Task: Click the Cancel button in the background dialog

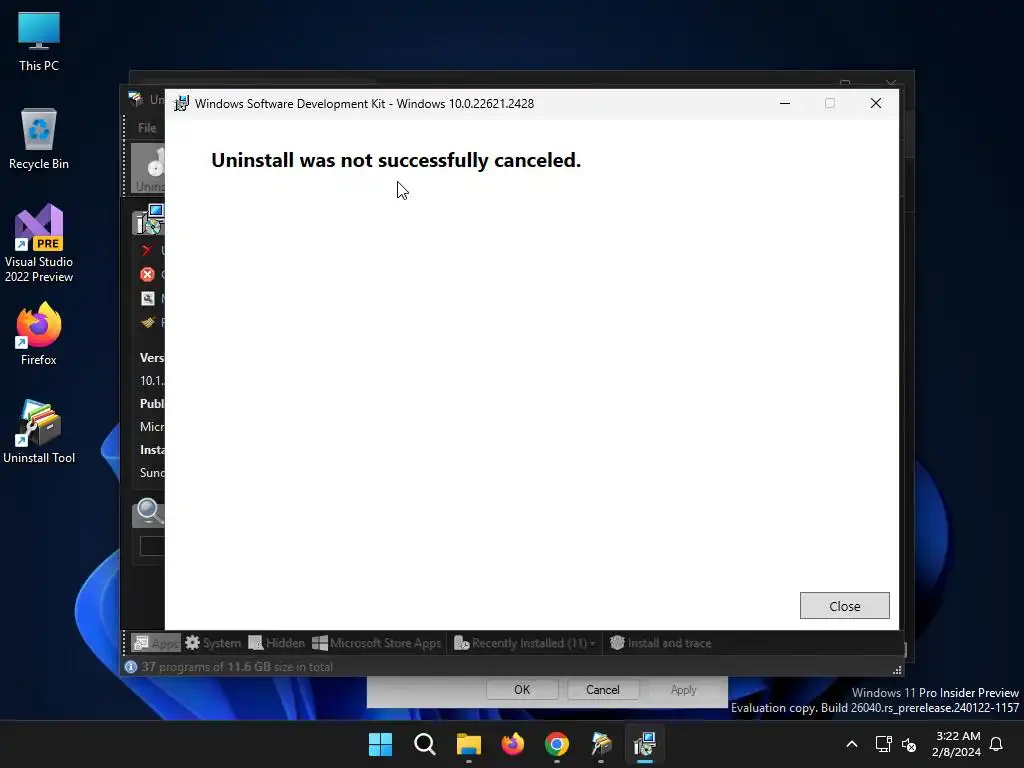Action: [602, 690]
